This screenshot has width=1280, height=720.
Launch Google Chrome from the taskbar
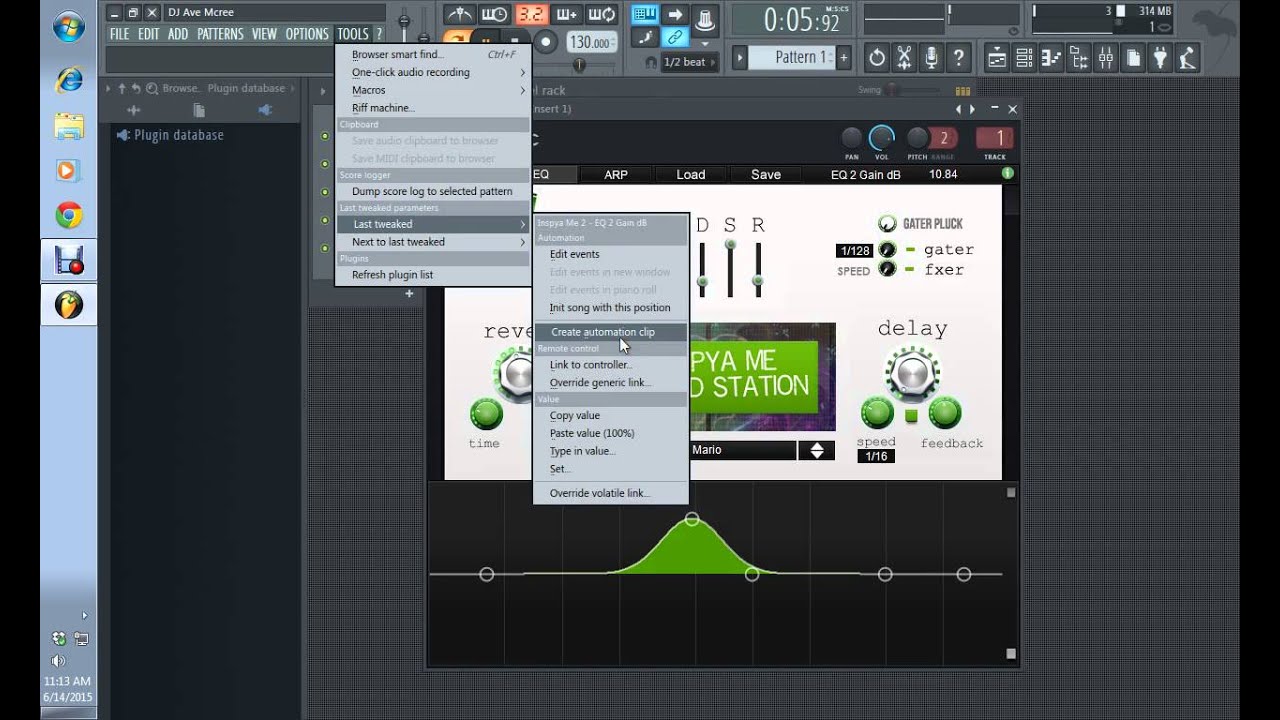68,215
